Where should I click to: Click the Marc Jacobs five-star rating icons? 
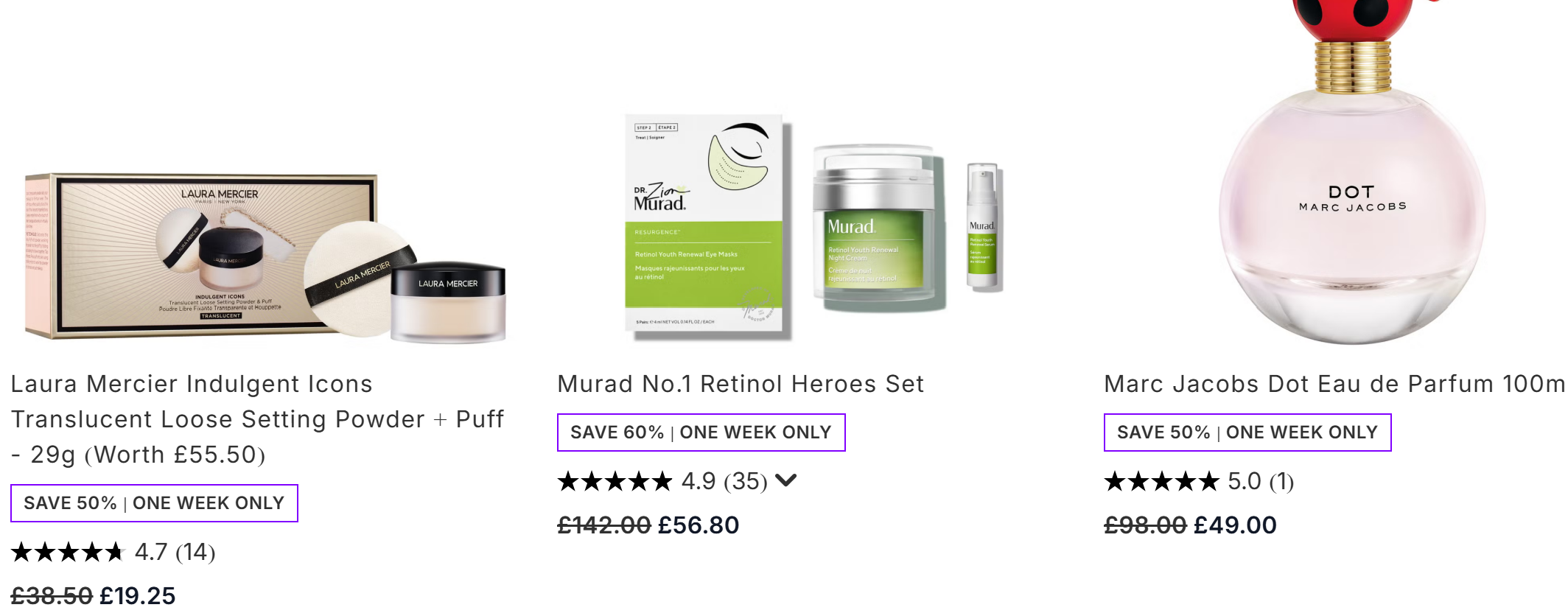click(1161, 481)
